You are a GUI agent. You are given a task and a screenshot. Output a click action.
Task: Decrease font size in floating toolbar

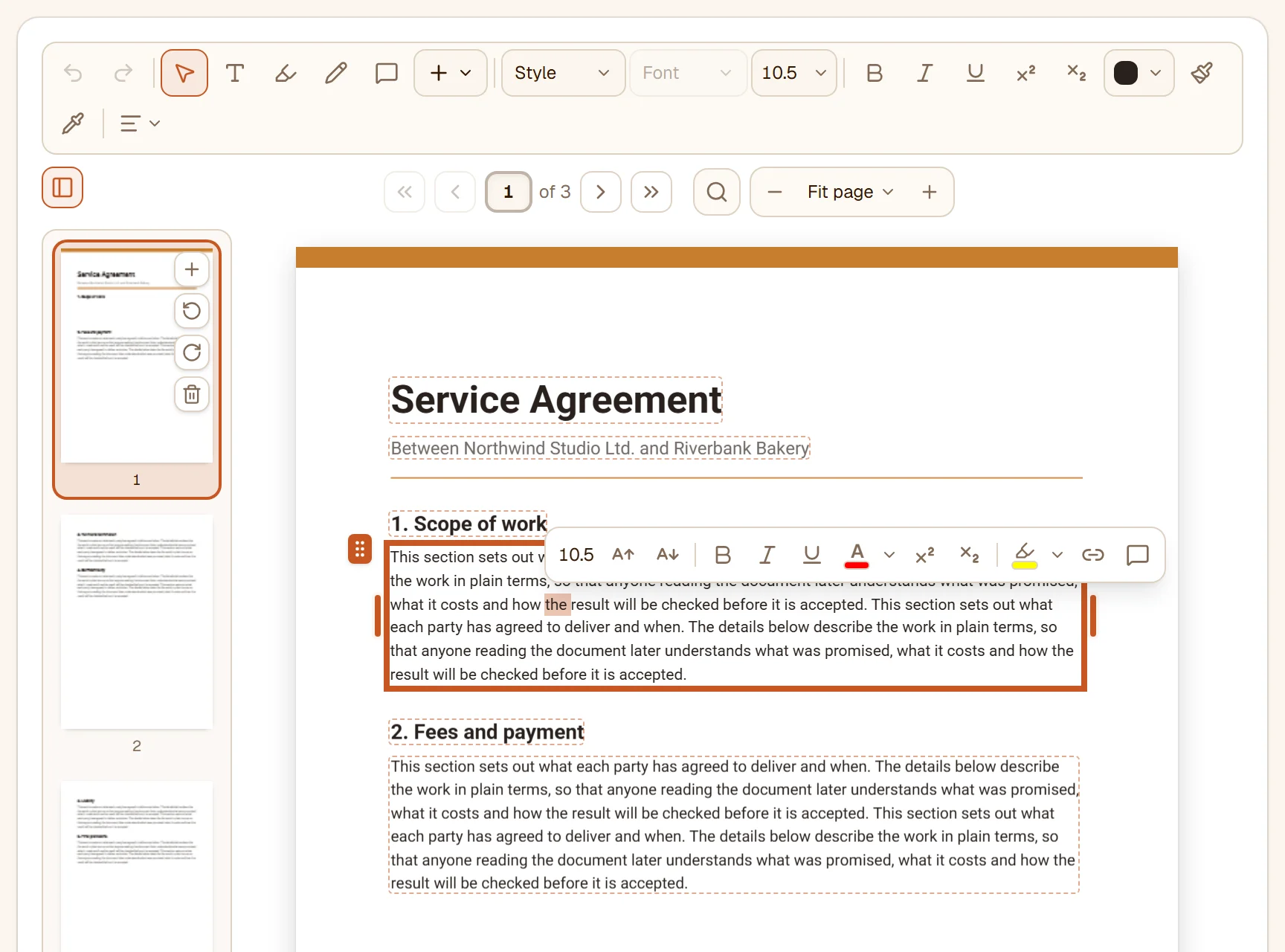[668, 555]
